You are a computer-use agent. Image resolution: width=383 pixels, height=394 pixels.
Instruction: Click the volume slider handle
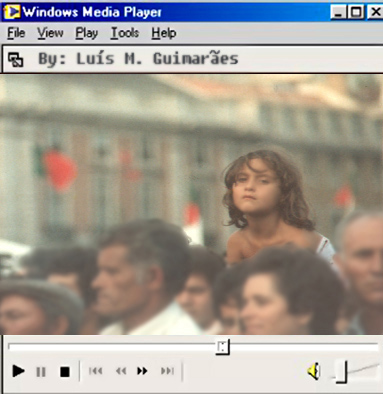click(x=342, y=372)
